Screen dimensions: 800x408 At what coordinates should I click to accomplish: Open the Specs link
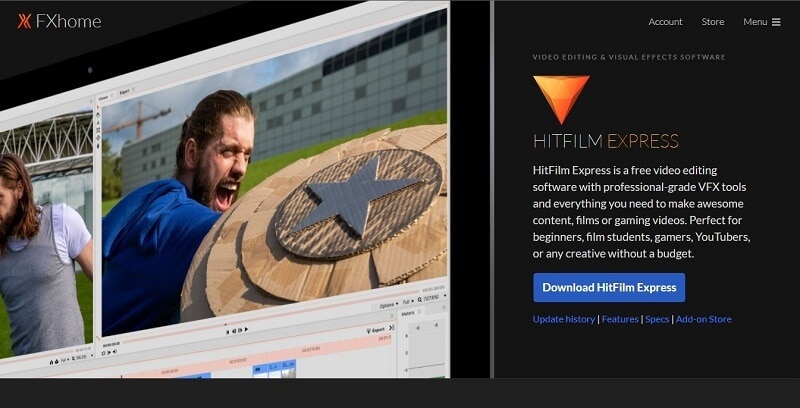point(657,319)
